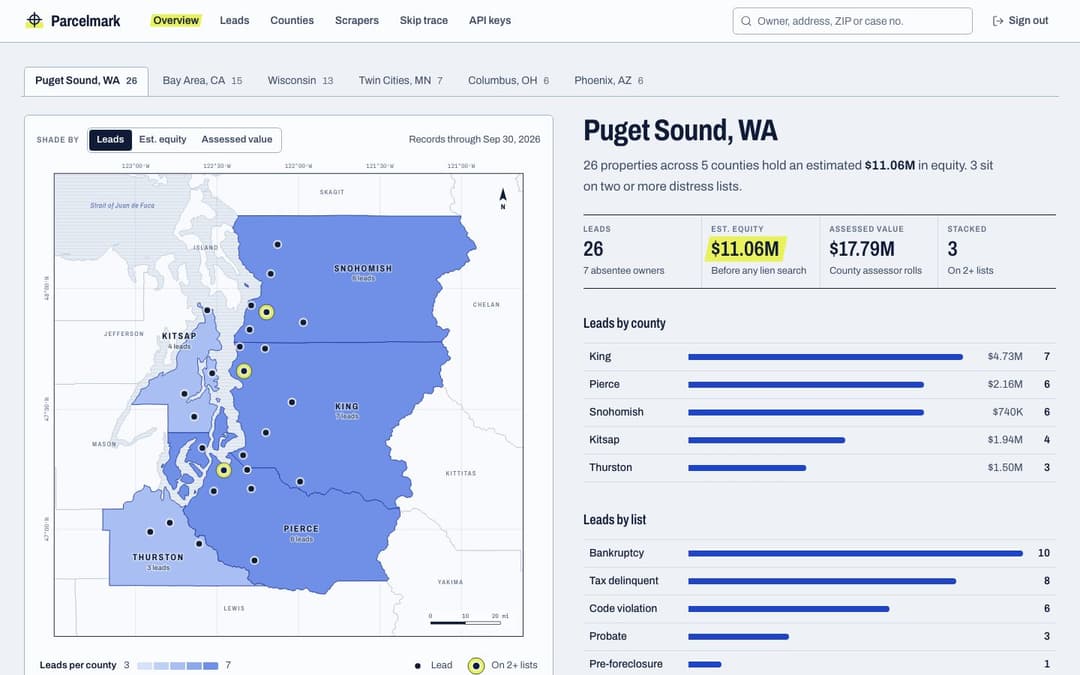Select the Bankruptcy row in Leads by list
The image size is (1080, 675).
tap(819, 553)
